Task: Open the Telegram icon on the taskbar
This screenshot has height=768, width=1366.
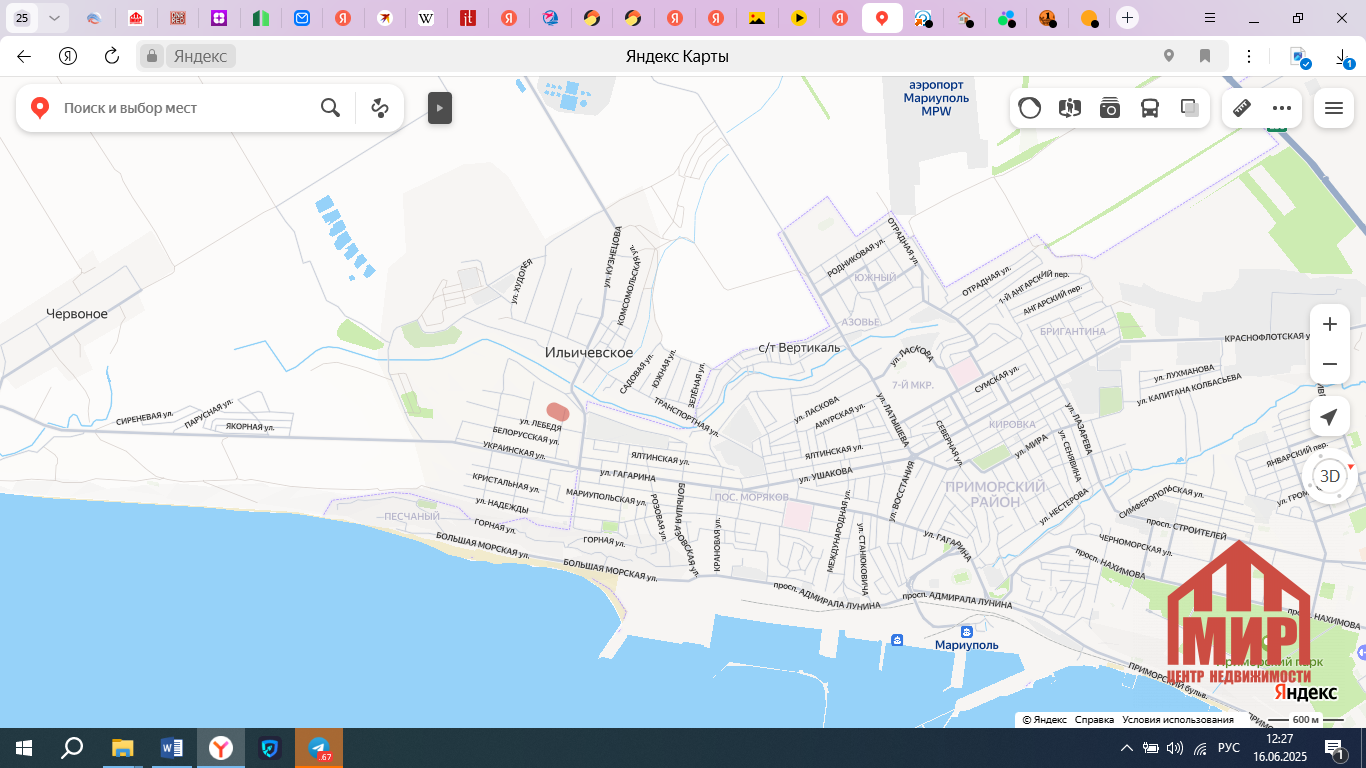Action: (319, 747)
